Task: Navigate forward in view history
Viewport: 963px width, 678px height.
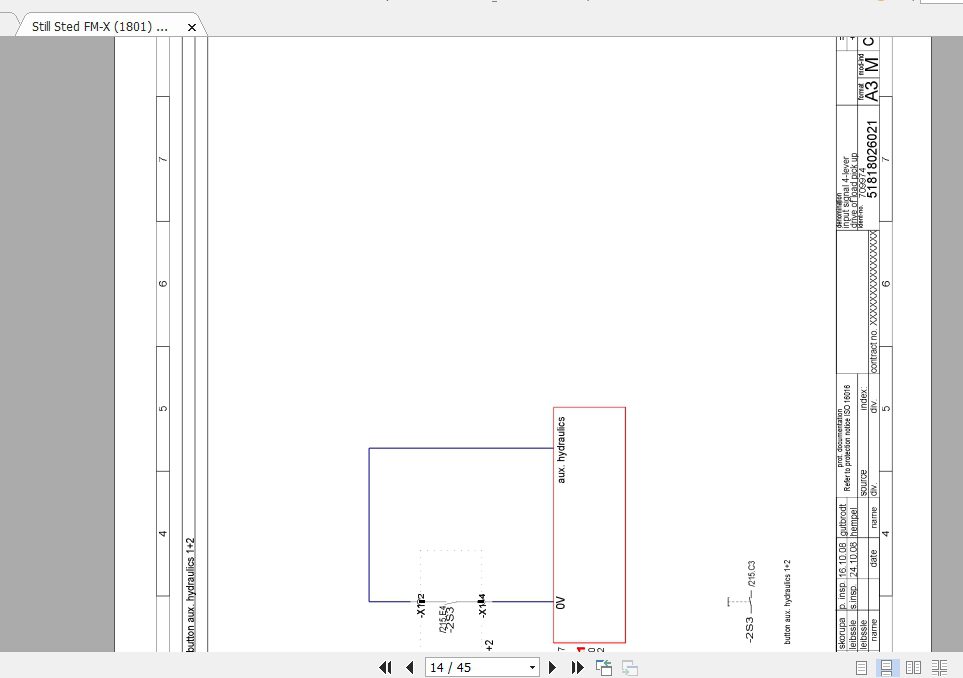Action: tap(631, 667)
